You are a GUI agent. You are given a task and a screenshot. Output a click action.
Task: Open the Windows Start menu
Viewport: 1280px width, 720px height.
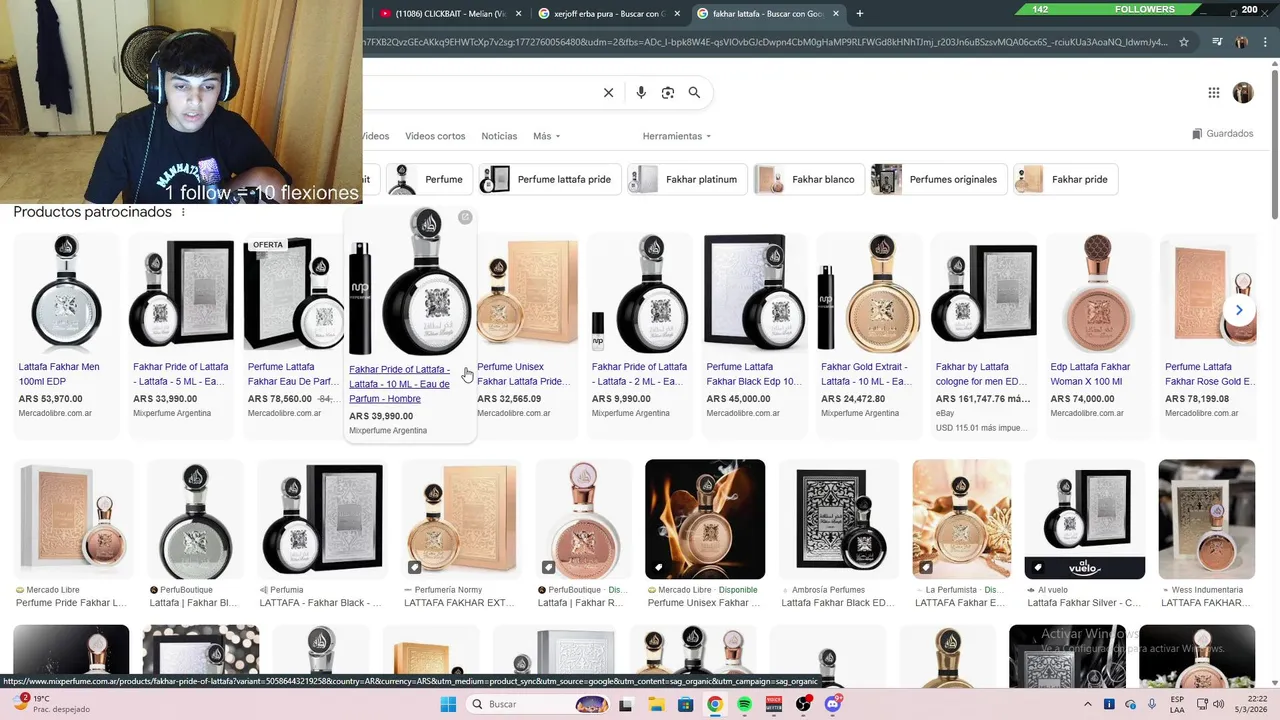(x=449, y=704)
